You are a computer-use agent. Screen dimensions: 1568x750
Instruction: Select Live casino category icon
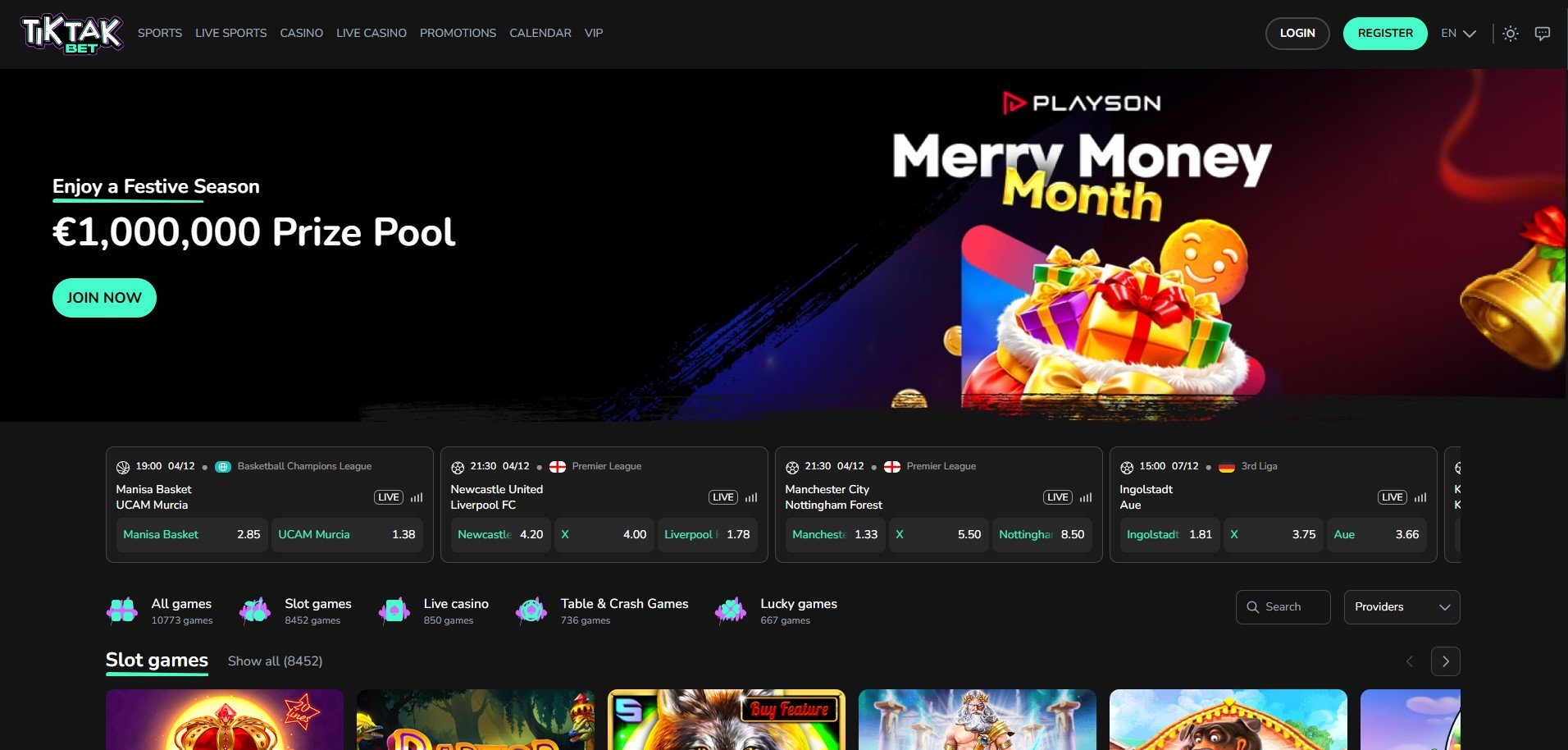[x=394, y=611]
